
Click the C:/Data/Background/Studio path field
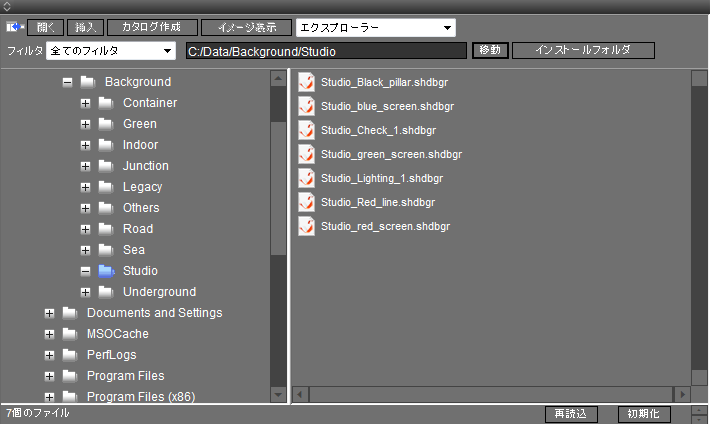326,51
